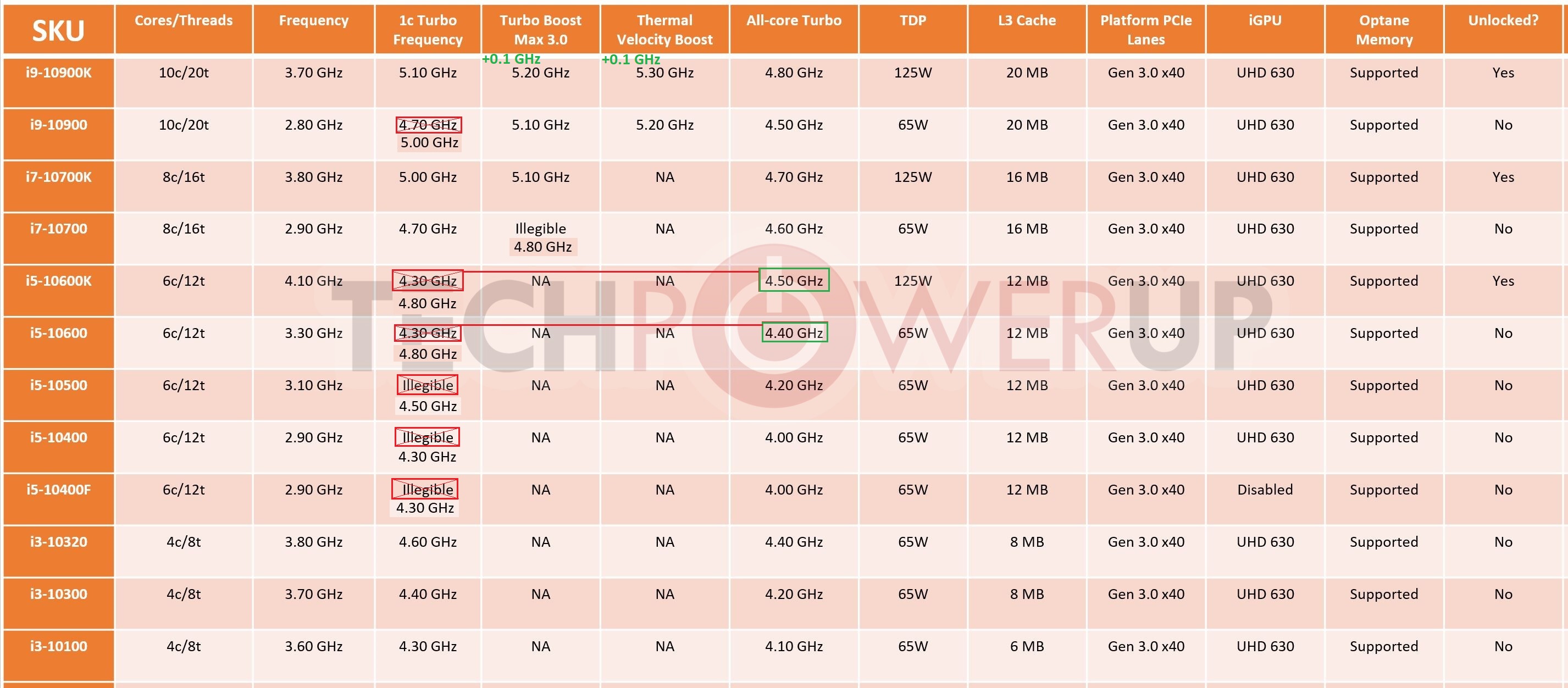The width and height of the screenshot is (1568, 688).
Task: Click the 4.50 GHz turbo value for i5-10500
Action: tap(428, 406)
